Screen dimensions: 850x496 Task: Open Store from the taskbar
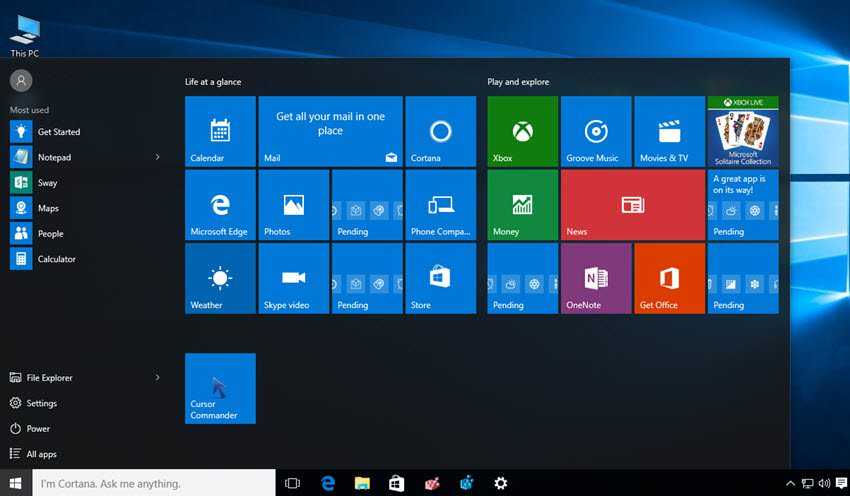397,483
